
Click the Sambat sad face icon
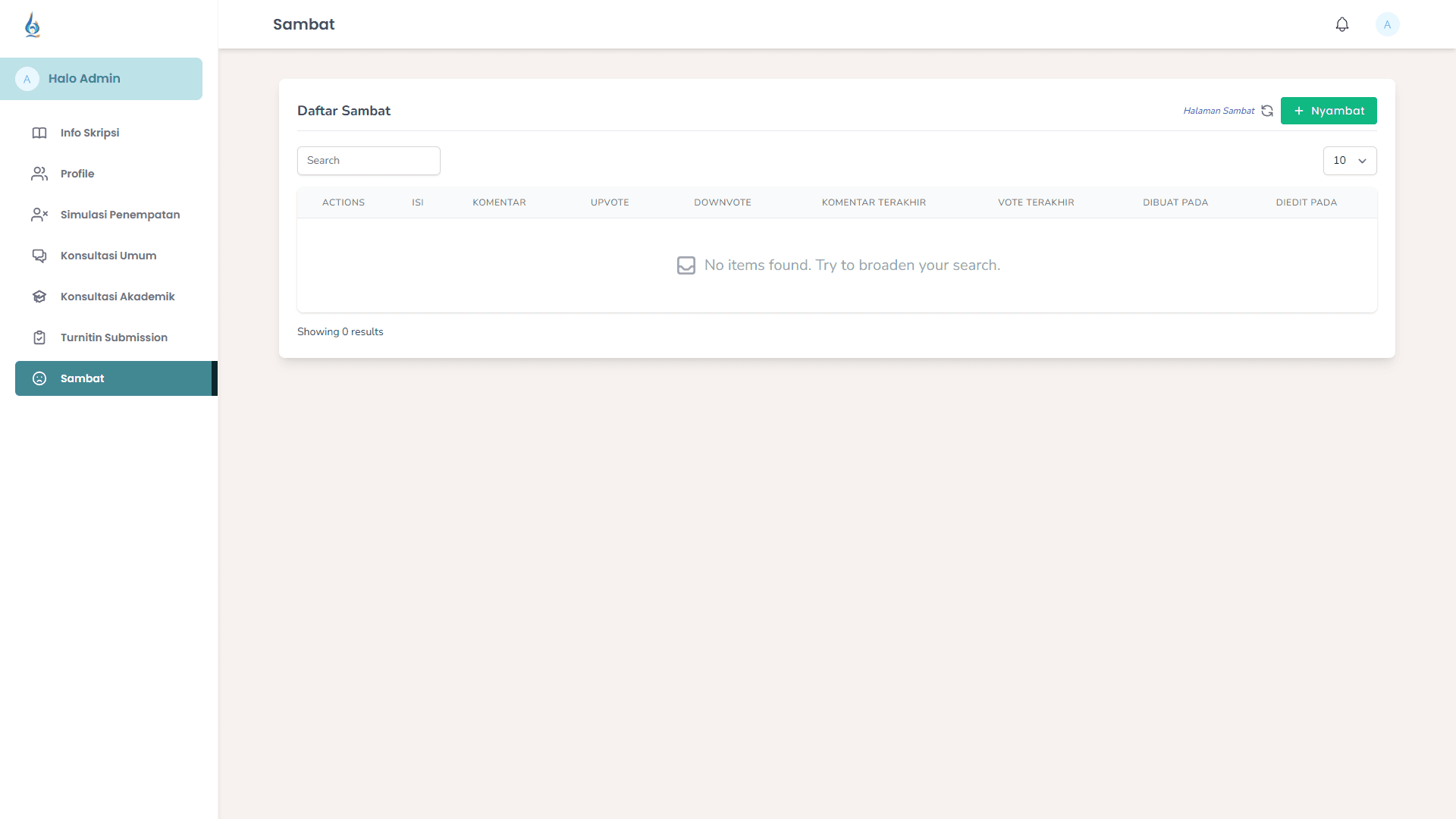coord(39,378)
